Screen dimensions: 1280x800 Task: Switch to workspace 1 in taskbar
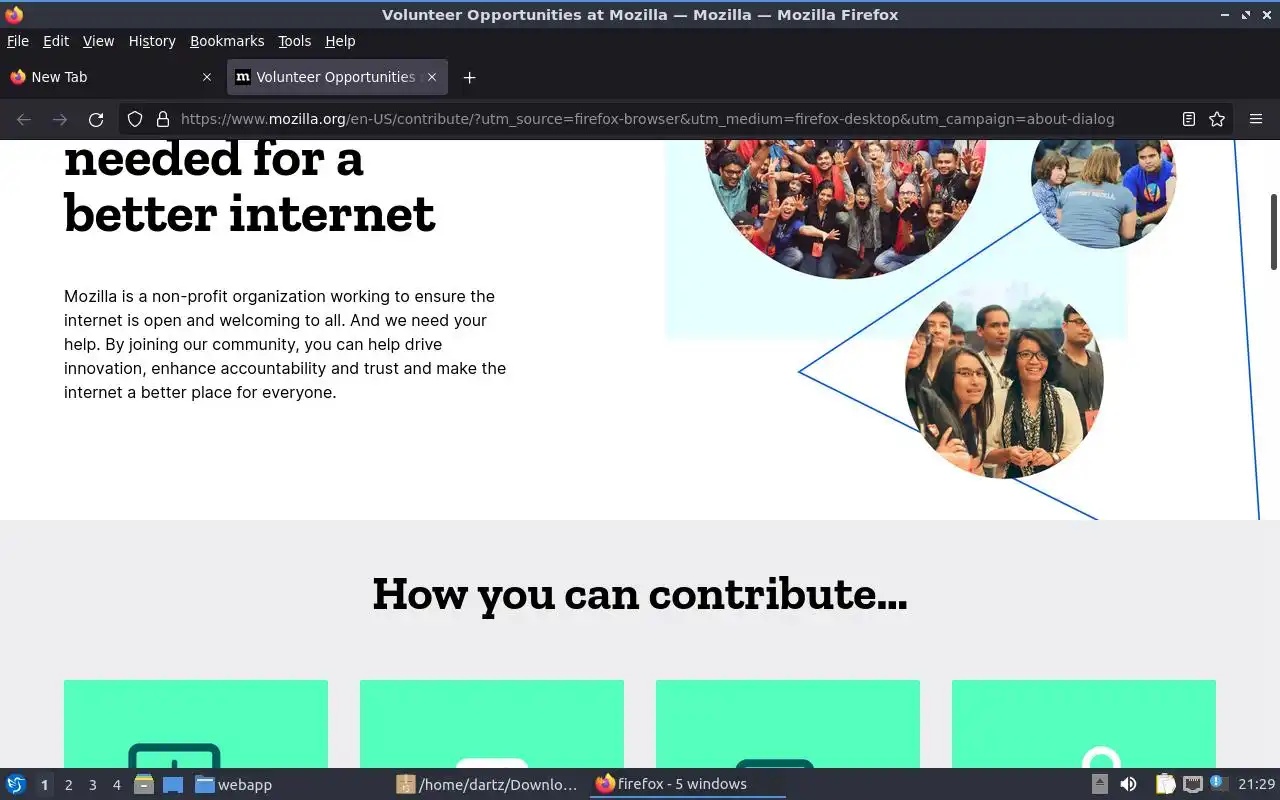pos(44,785)
